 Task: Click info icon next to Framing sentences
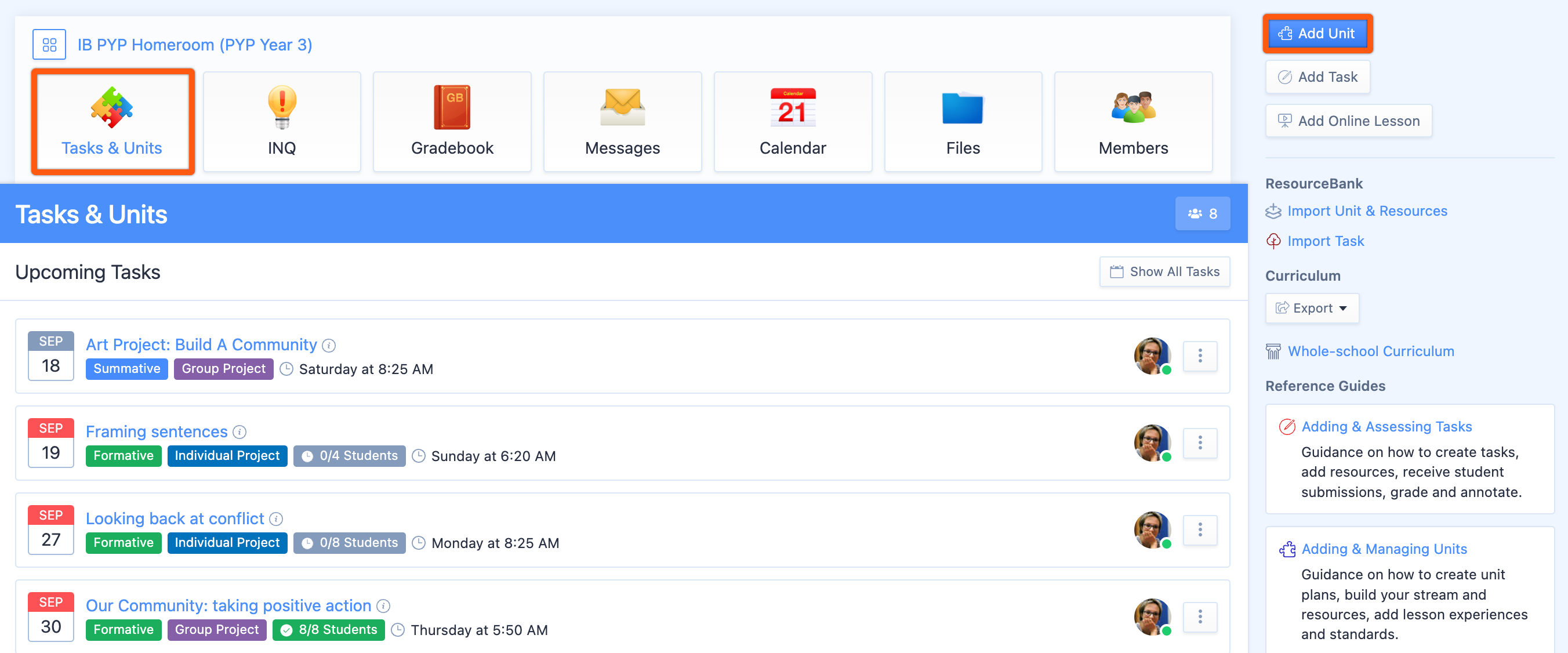240,432
